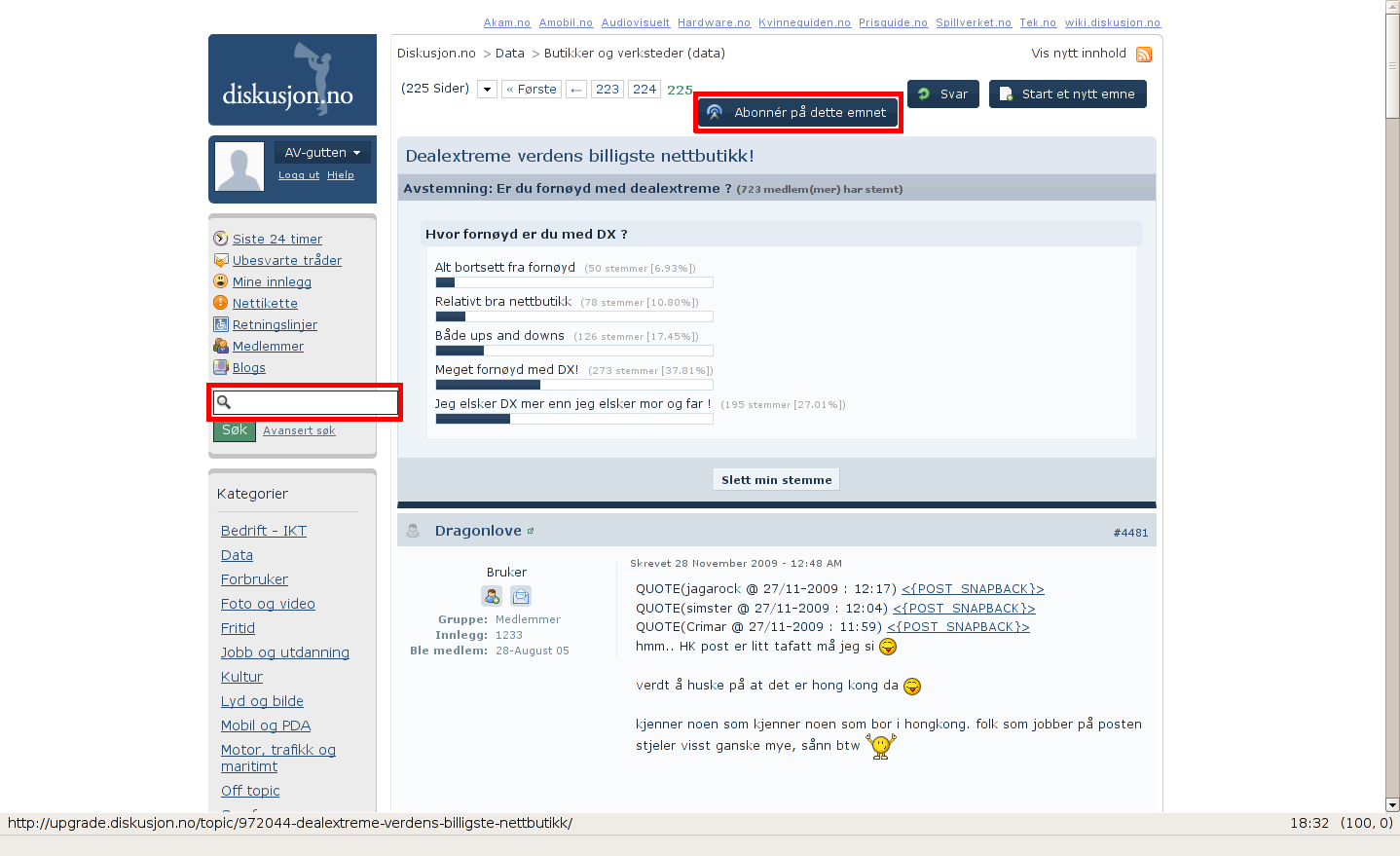Click the Mine innlegg smiley icon
Image resolution: width=1400 pixels, height=856 pixels.
pos(221,281)
